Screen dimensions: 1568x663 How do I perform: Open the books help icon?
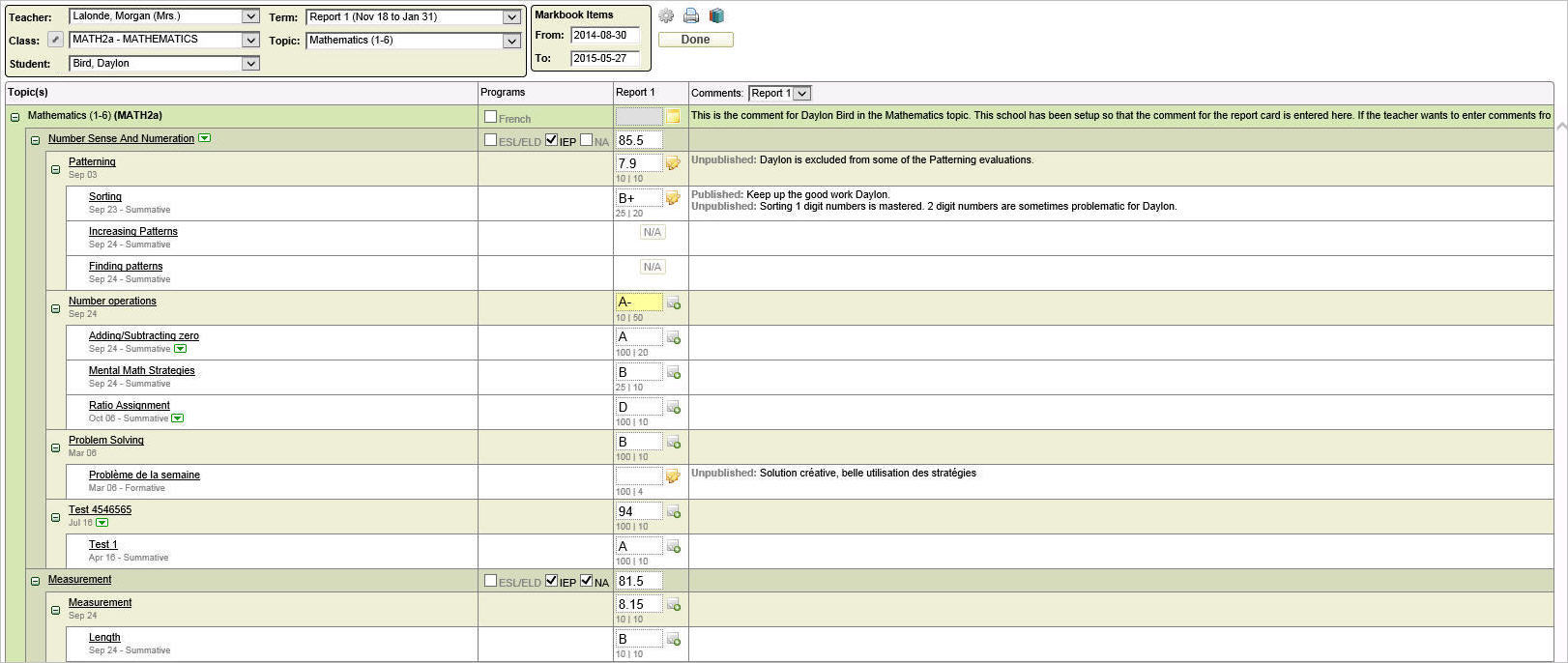click(716, 15)
